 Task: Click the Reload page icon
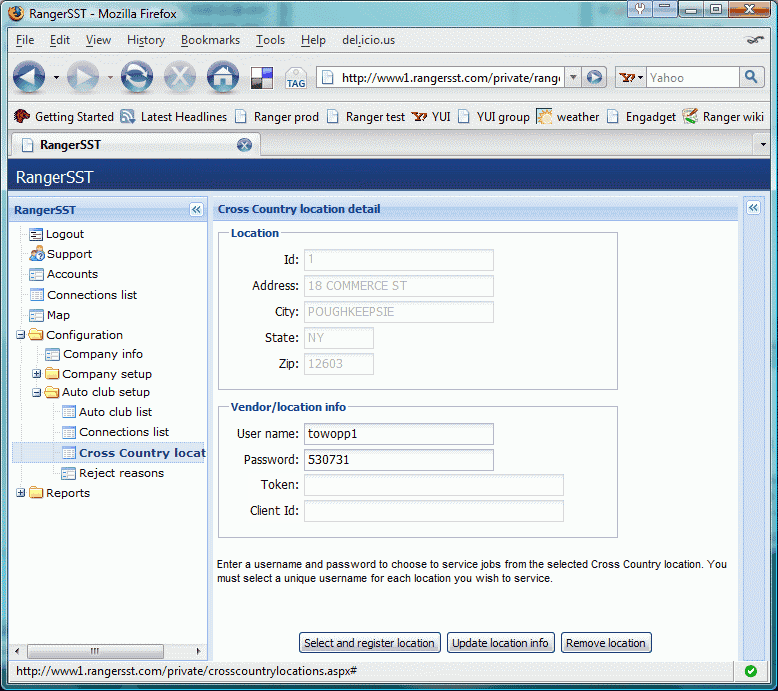136,77
